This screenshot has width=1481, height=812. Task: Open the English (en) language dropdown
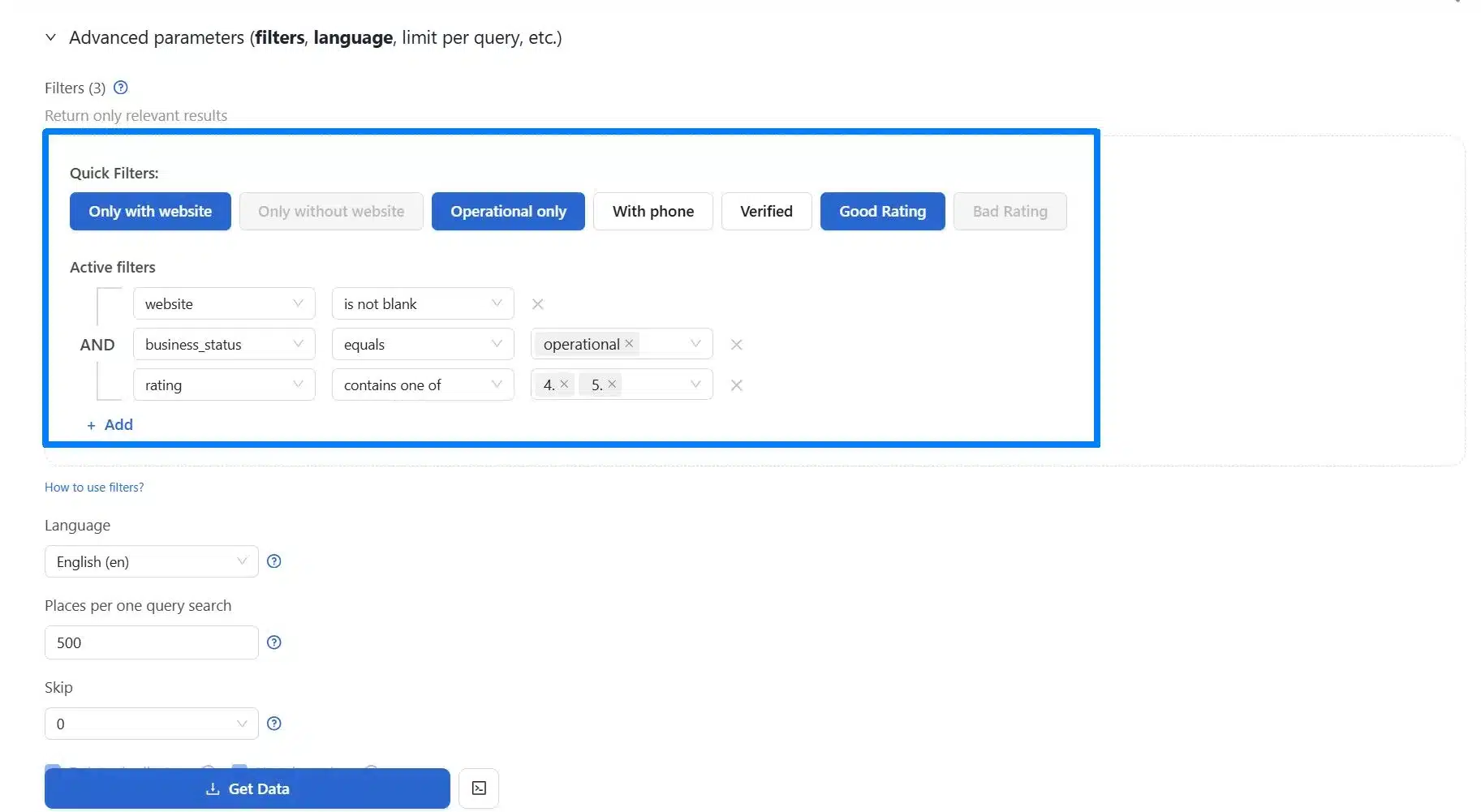pos(151,562)
